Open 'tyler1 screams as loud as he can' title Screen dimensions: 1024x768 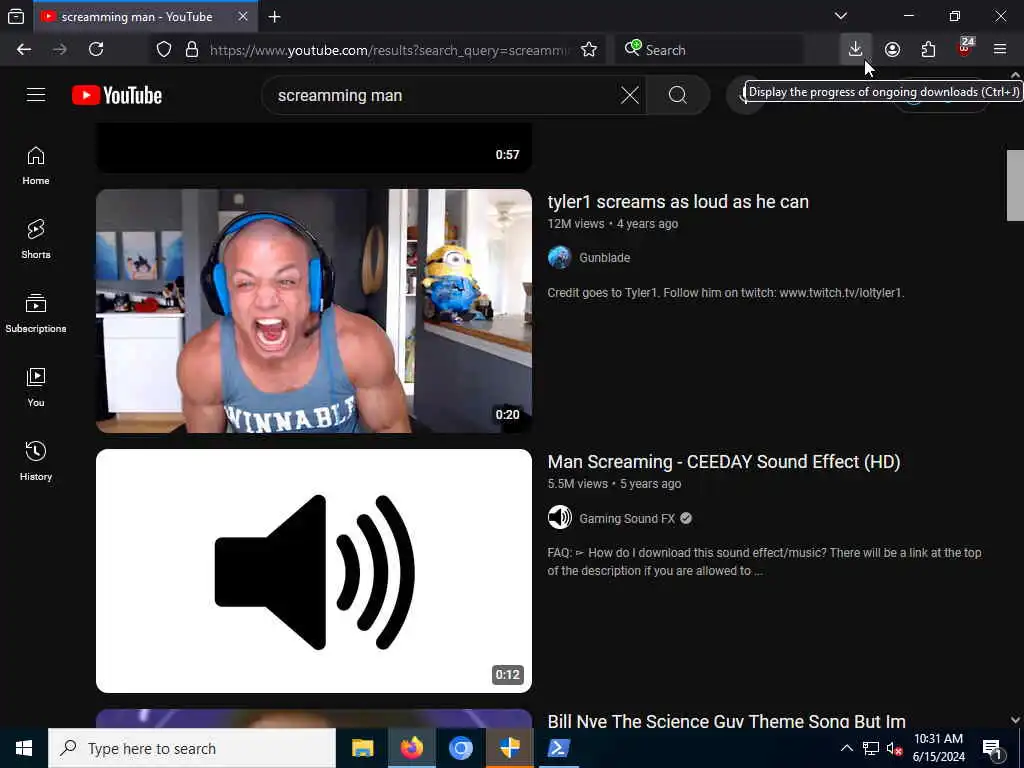678,202
